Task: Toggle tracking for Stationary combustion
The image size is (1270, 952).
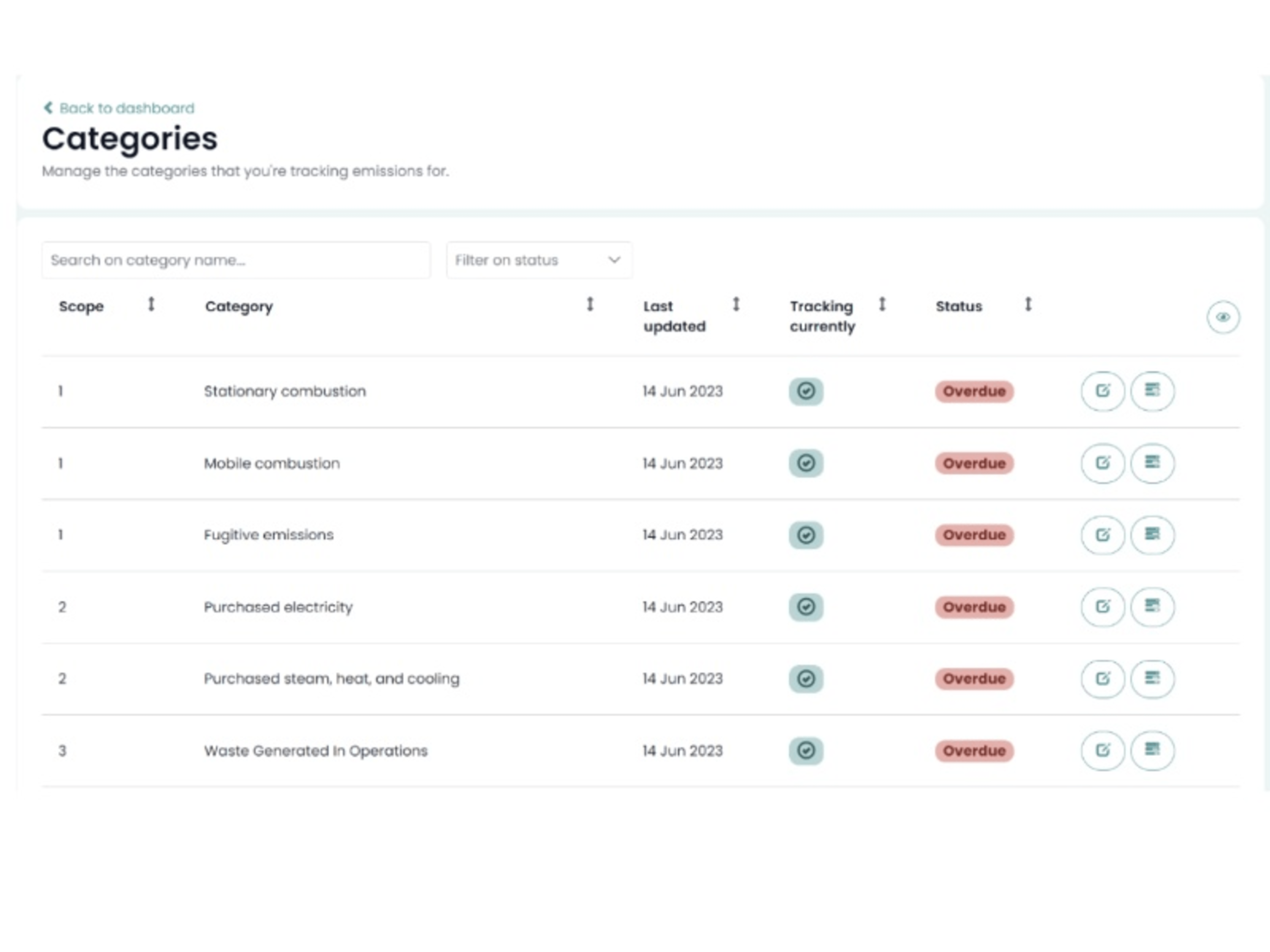Action: (x=806, y=391)
